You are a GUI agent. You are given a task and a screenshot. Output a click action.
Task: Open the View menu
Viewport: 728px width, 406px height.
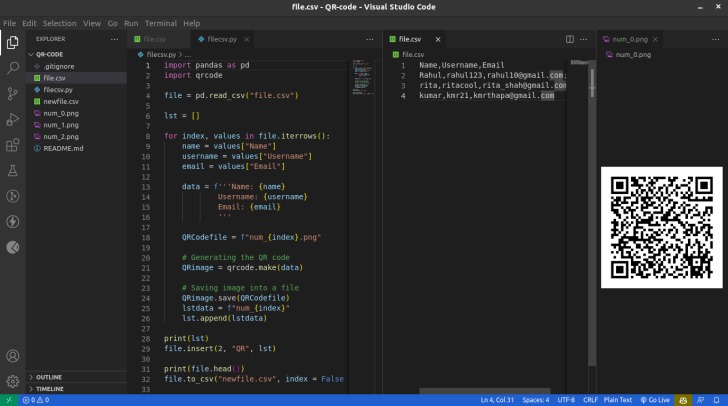coord(92,23)
